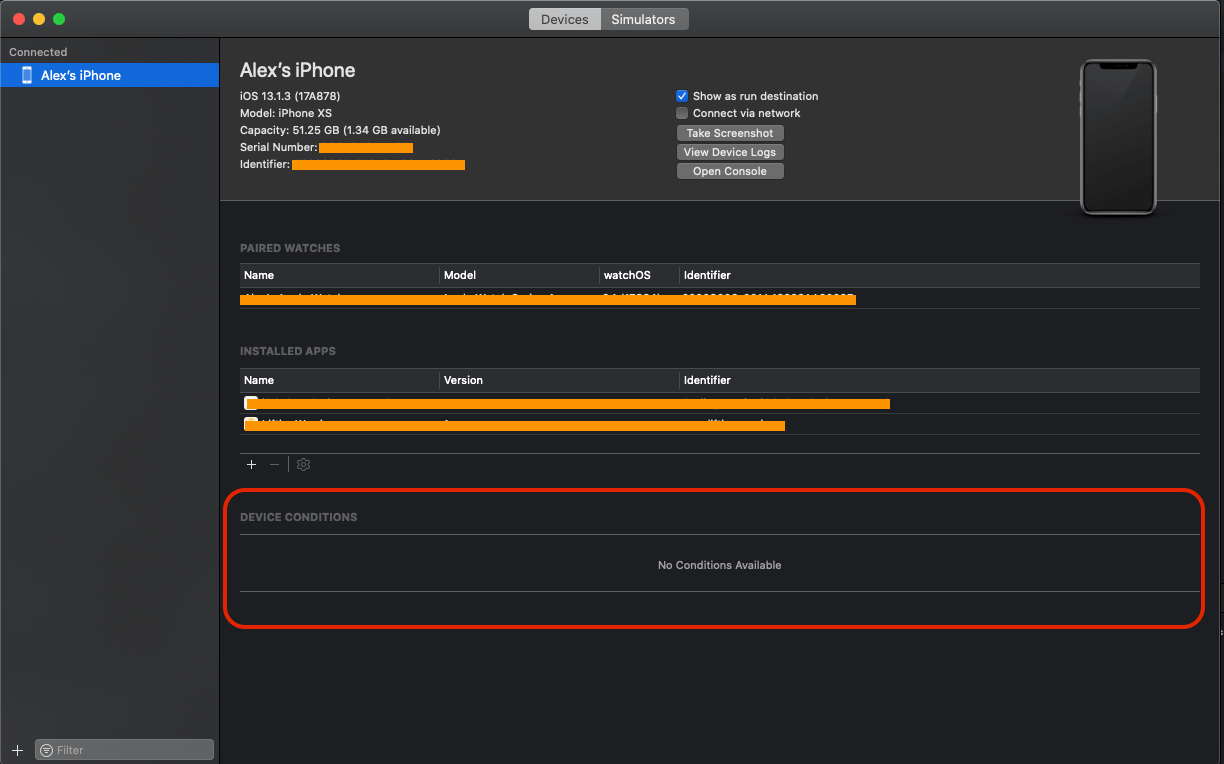Open Console for the connected device

[x=729, y=170]
